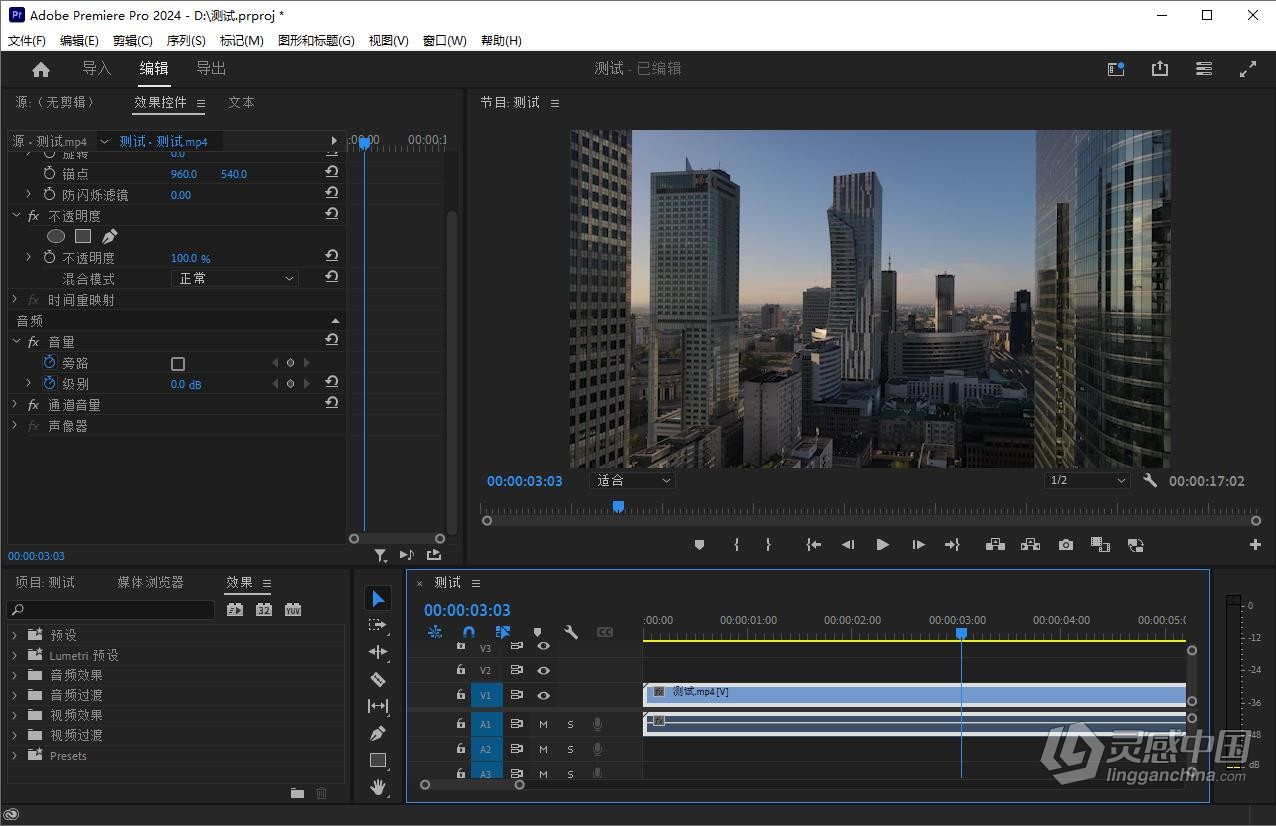The width and height of the screenshot is (1276, 826).
Task: Open Program monitor settings wrench
Action: click(x=1150, y=481)
